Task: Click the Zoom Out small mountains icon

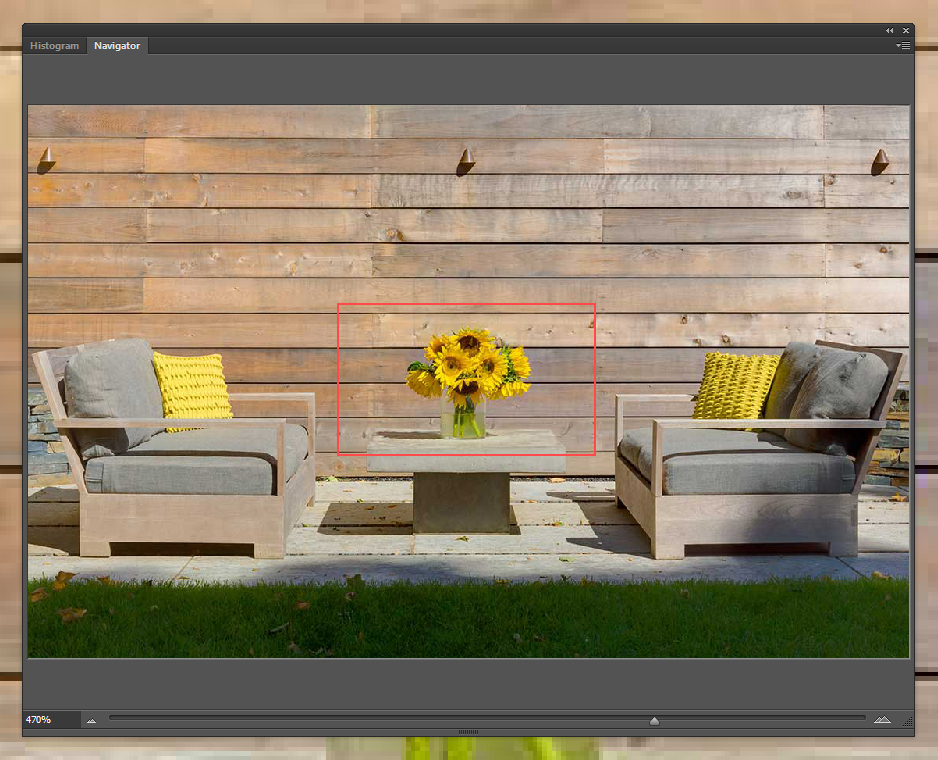Action: (x=92, y=721)
